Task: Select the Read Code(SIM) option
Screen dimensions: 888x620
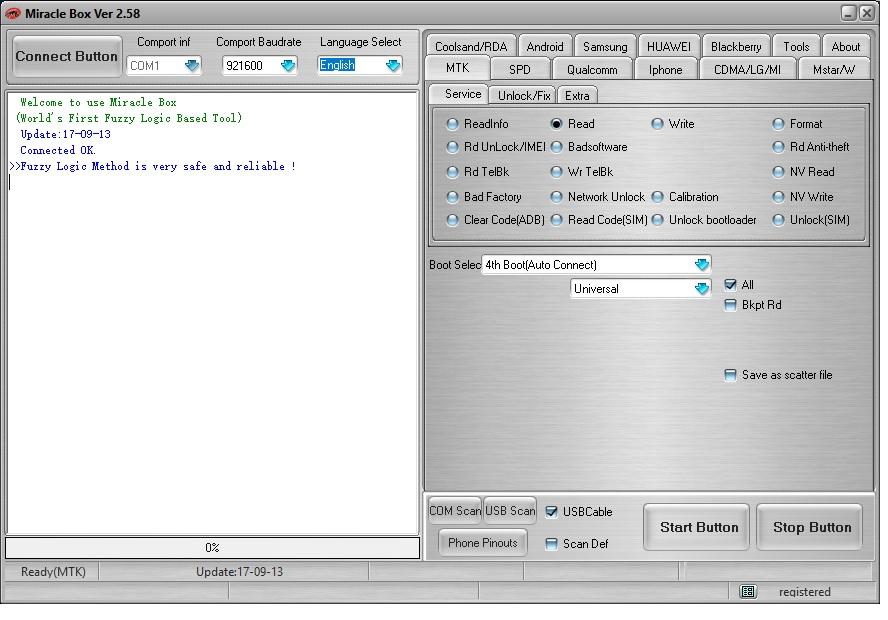Action: point(599,220)
